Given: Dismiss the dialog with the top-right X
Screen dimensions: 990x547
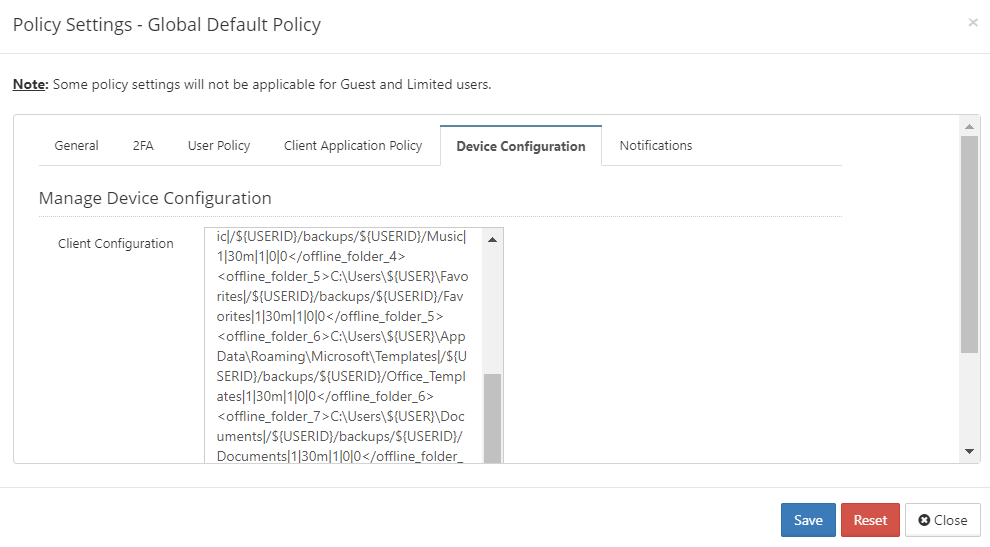Looking at the screenshot, I should [972, 23].
